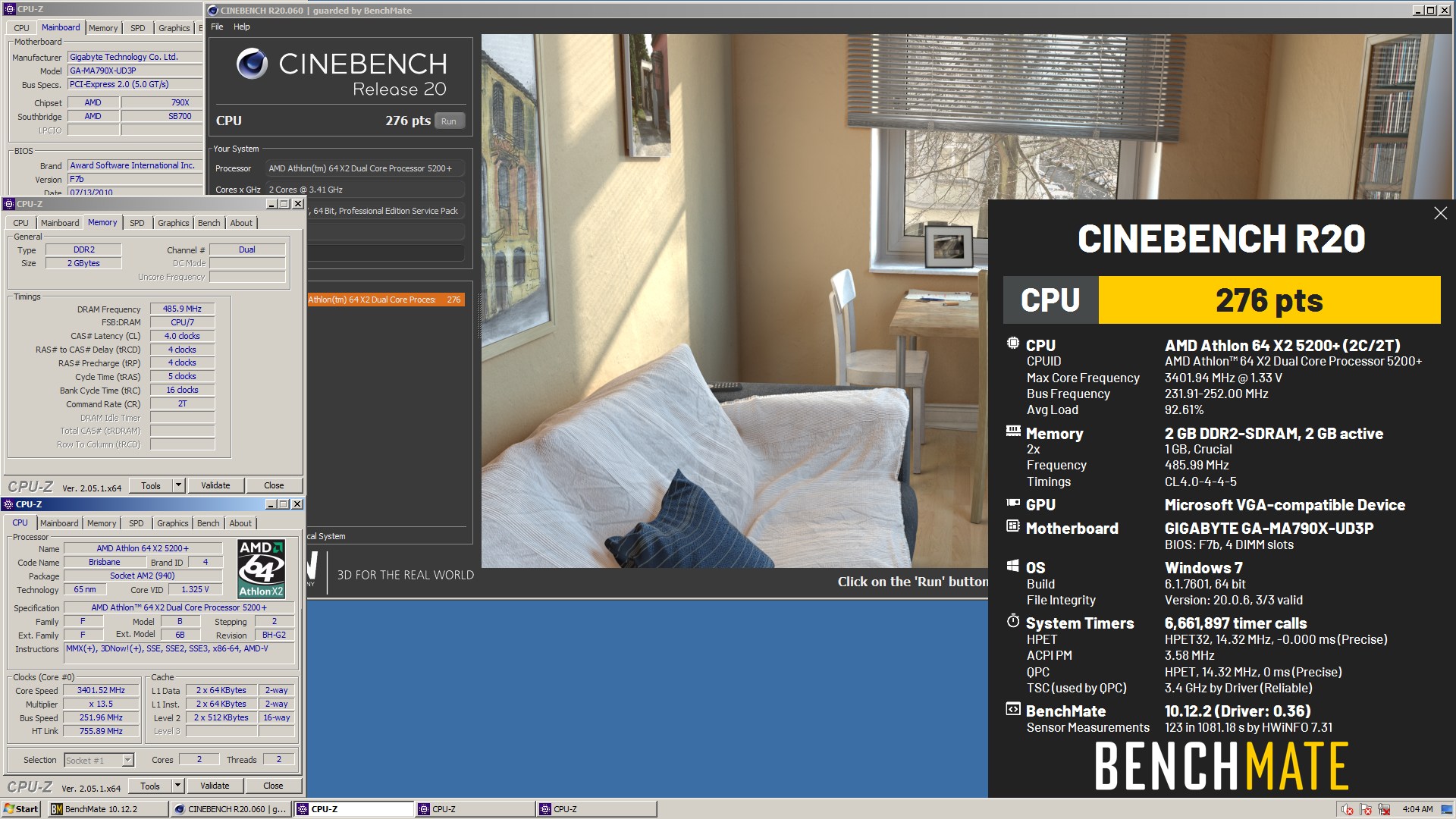The height and width of the screenshot is (819, 1456).
Task: Click the Close button in the CPU tab CPU-Z window
Action: [x=273, y=786]
